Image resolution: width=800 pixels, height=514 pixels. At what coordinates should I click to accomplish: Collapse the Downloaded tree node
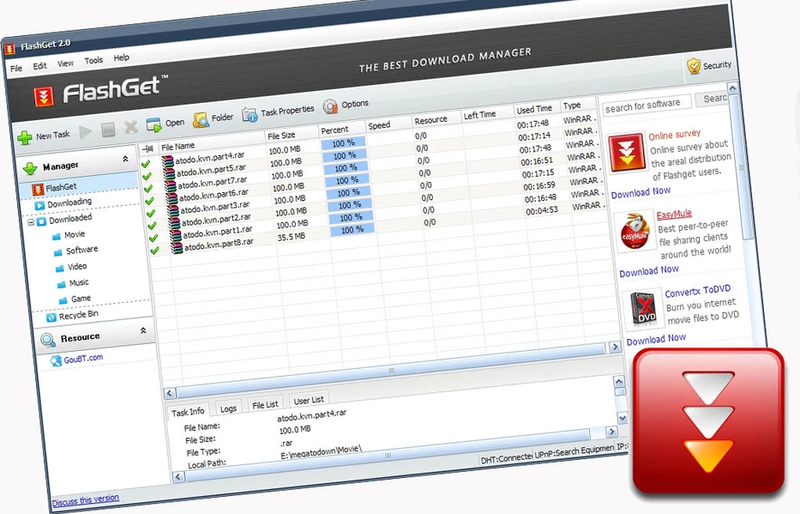coord(31,223)
